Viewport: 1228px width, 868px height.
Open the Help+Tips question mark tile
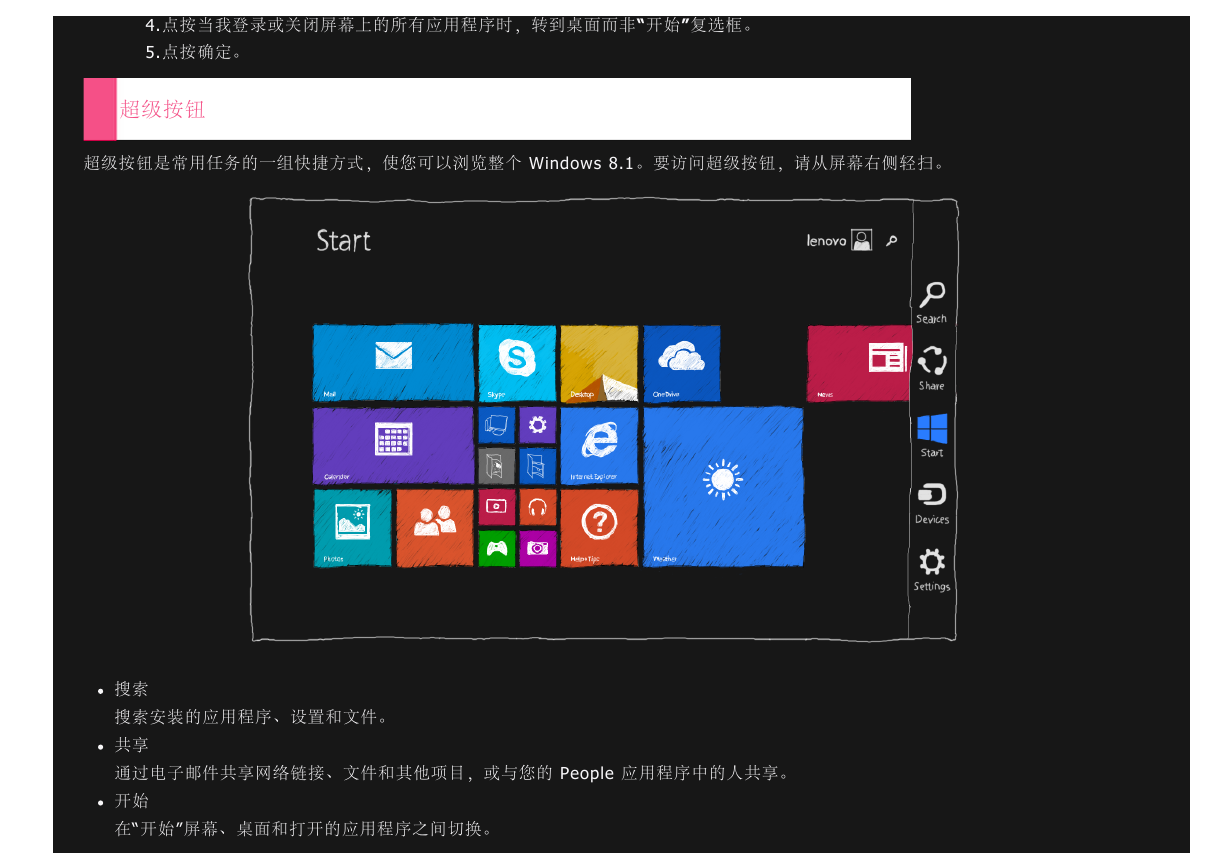[x=599, y=528]
